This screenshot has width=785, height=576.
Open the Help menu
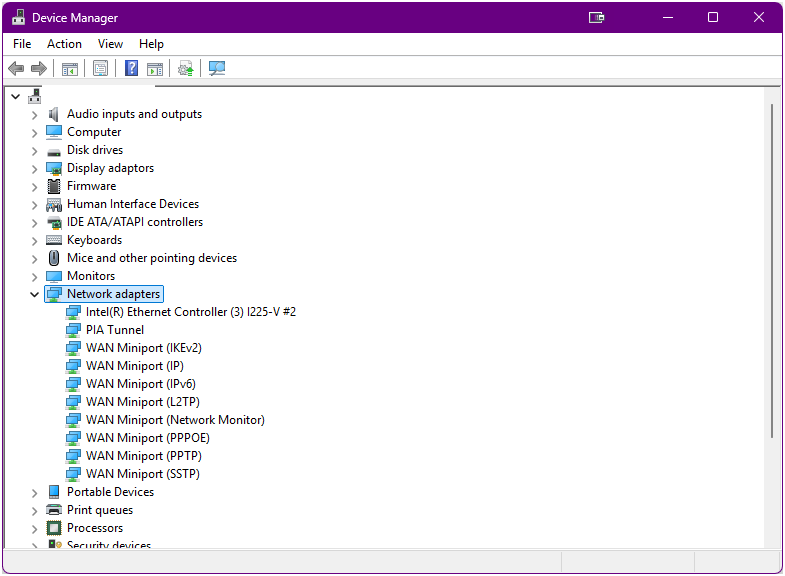[151, 44]
